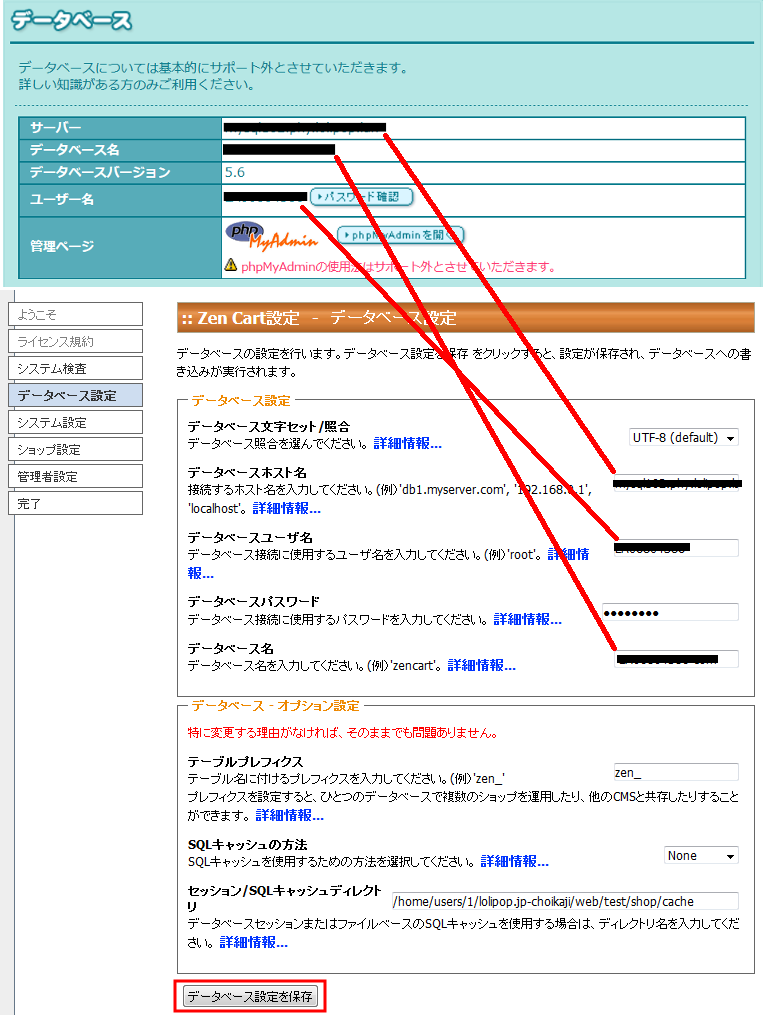Select the システム検査 step in sidebar
763x1015 pixels.
click(x=76, y=368)
